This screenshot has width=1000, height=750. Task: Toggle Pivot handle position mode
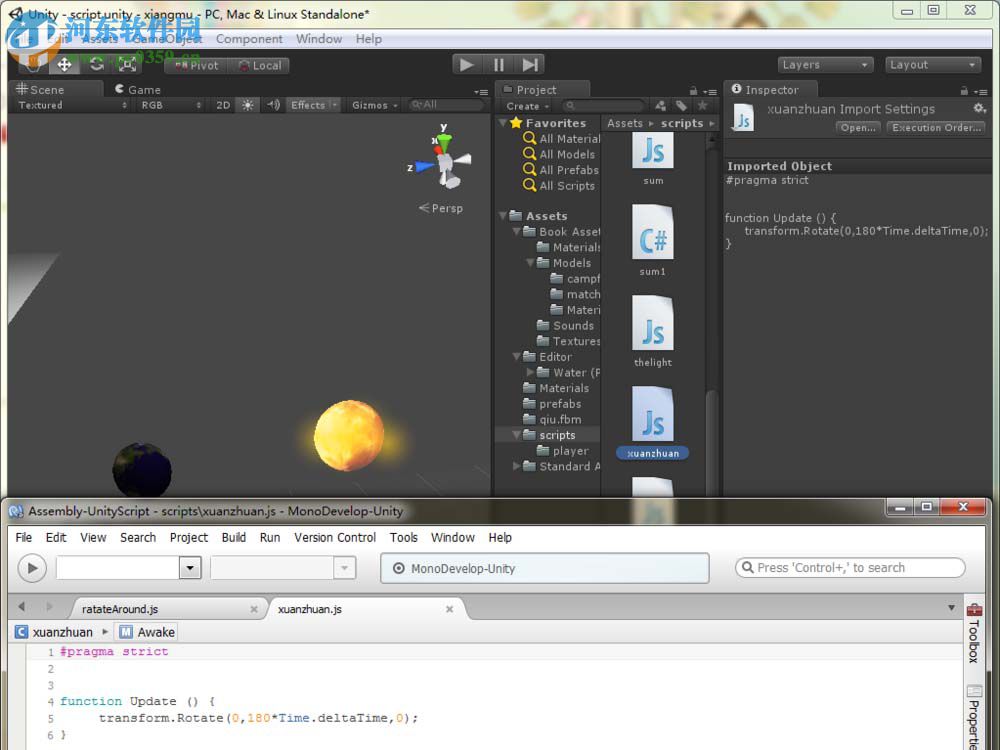pyautogui.click(x=196, y=65)
